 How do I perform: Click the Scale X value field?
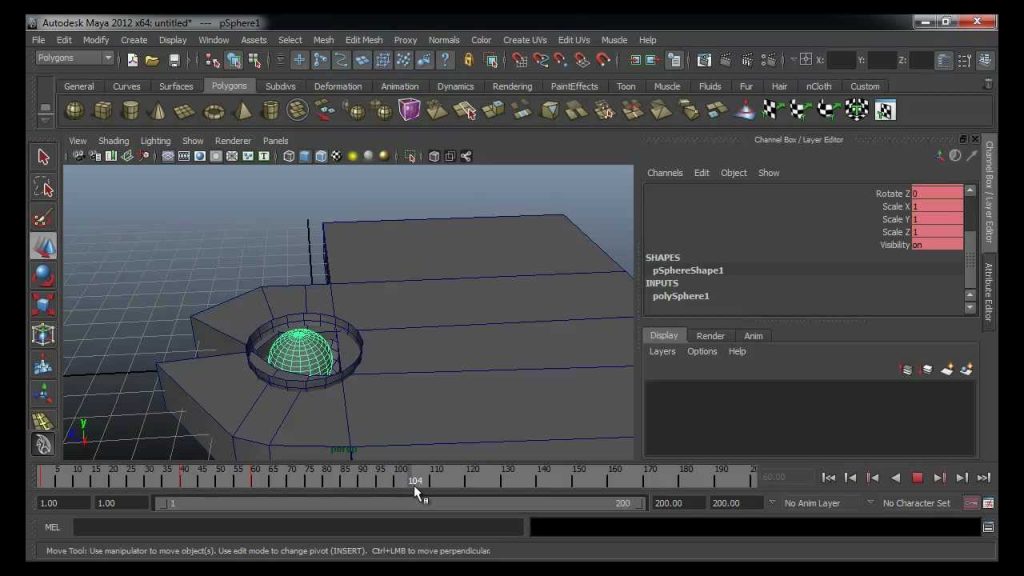point(937,206)
